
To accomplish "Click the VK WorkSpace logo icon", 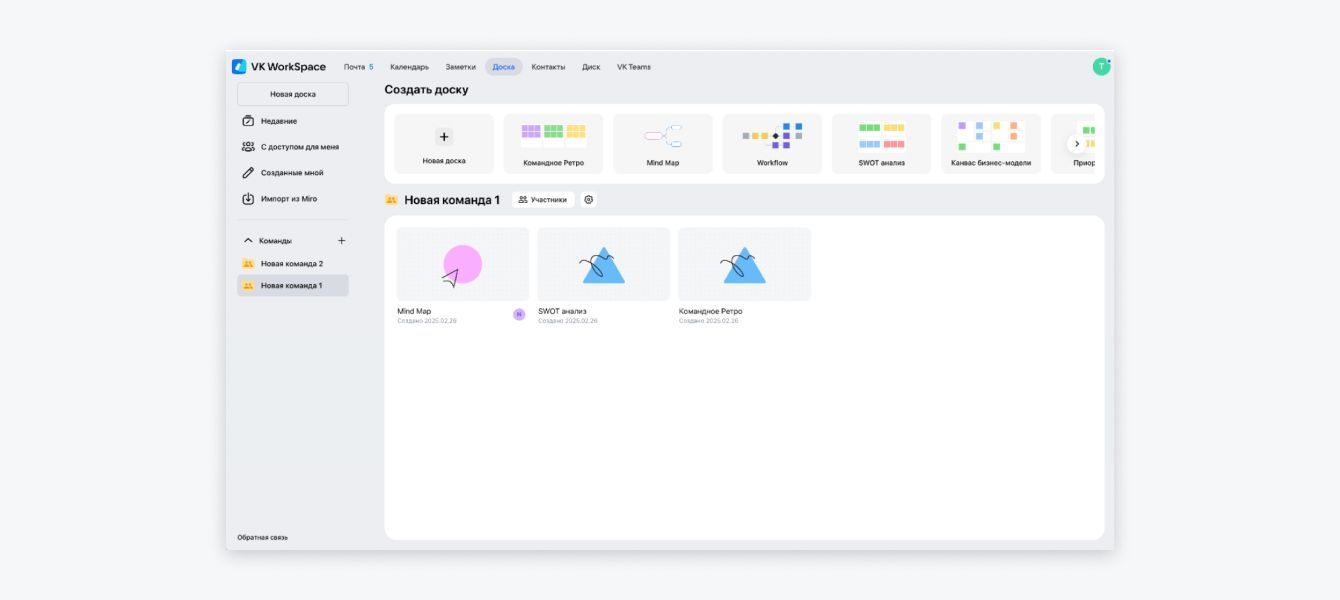I will pos(239,67).
